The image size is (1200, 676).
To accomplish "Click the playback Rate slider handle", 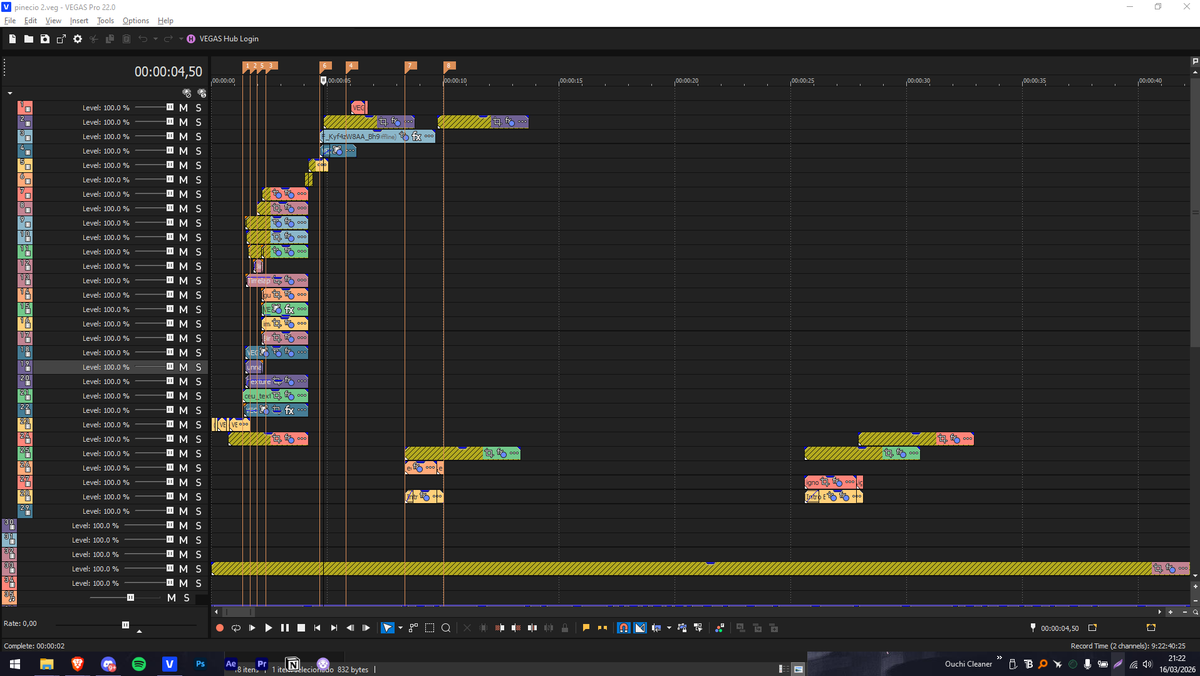I will (x=125, y=624).
